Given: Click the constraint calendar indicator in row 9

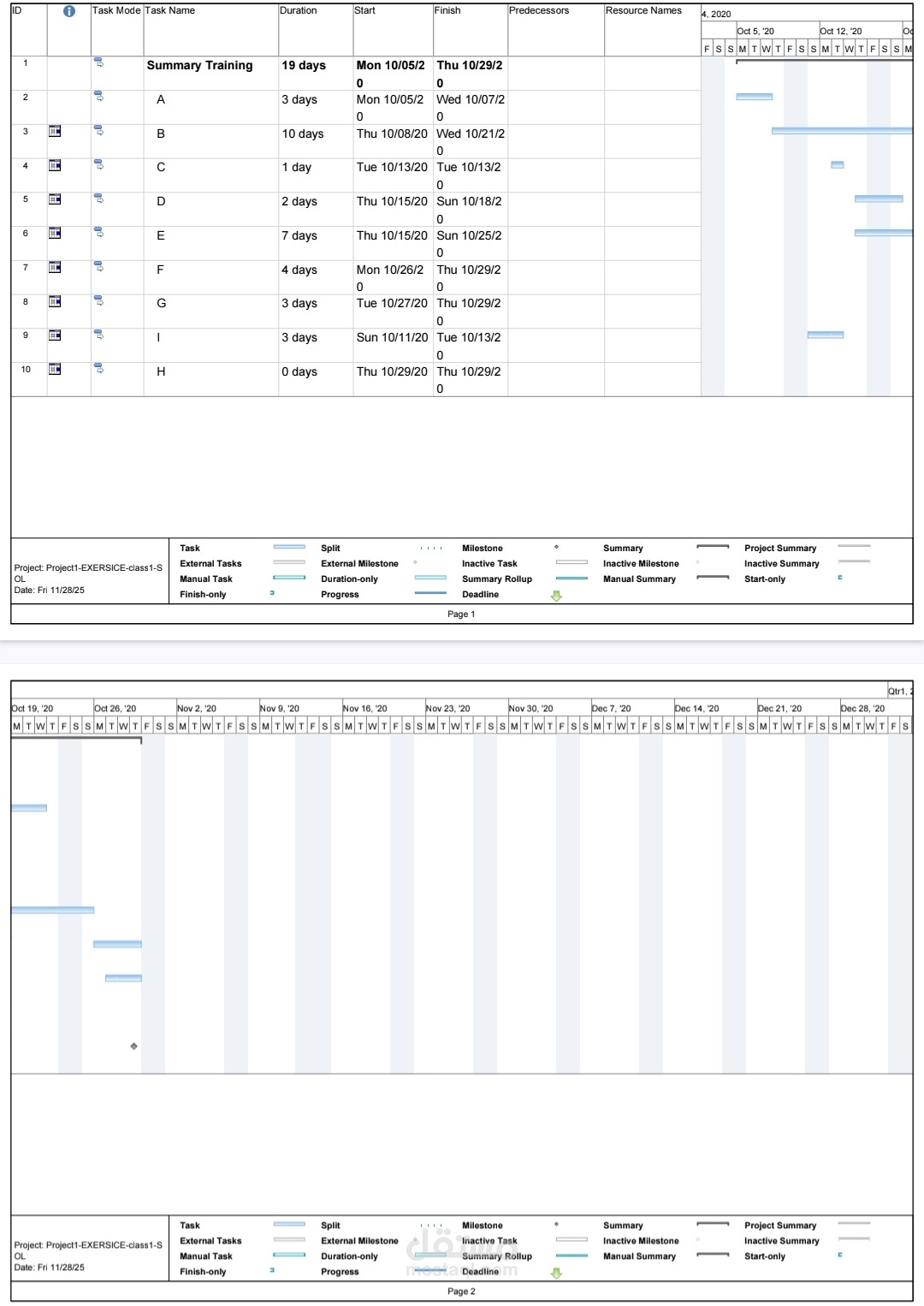Looking at the screenshot, I should (x=55, y=335).
